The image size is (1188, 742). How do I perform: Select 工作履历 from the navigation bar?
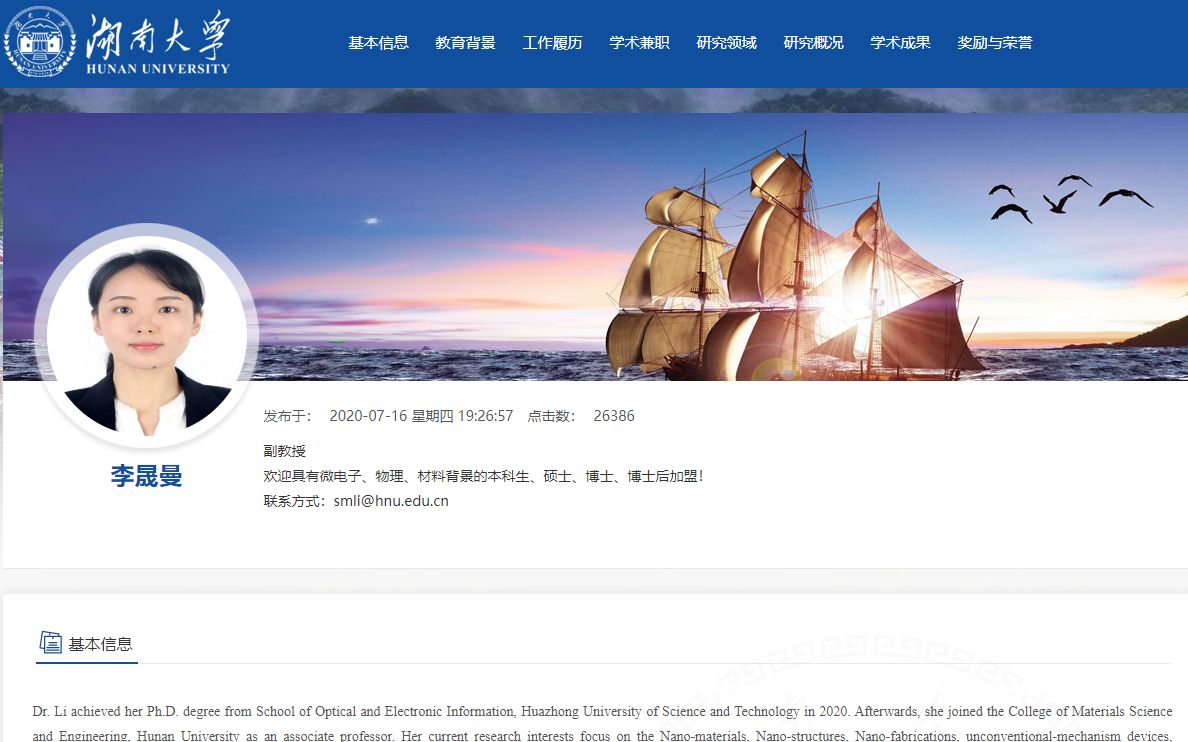552,42
